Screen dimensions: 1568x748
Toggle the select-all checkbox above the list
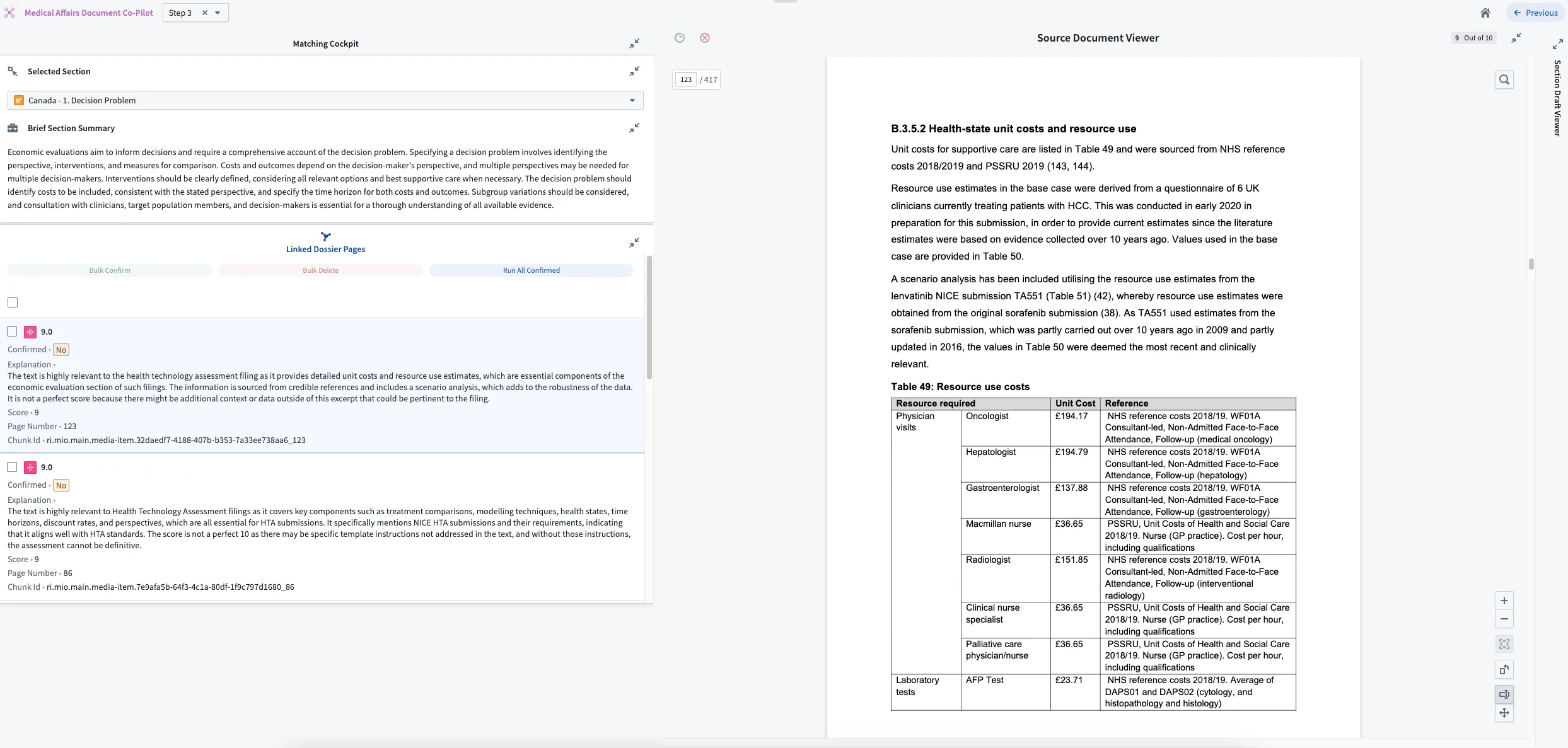click(x=13, y=302)
